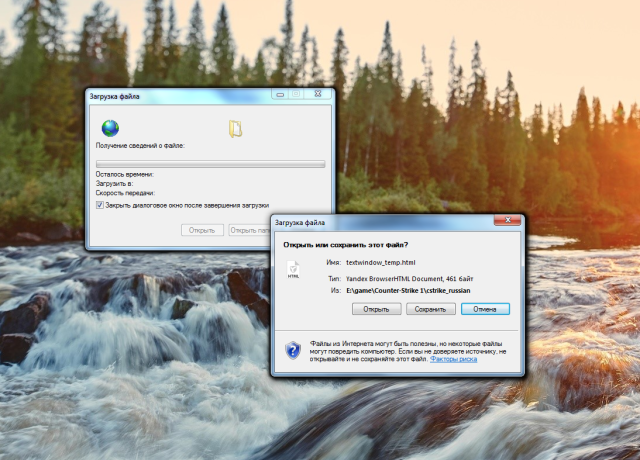The image size is (640, 460).
Task: Click the Осталось времени label
Action: click(x=124, y=174)
